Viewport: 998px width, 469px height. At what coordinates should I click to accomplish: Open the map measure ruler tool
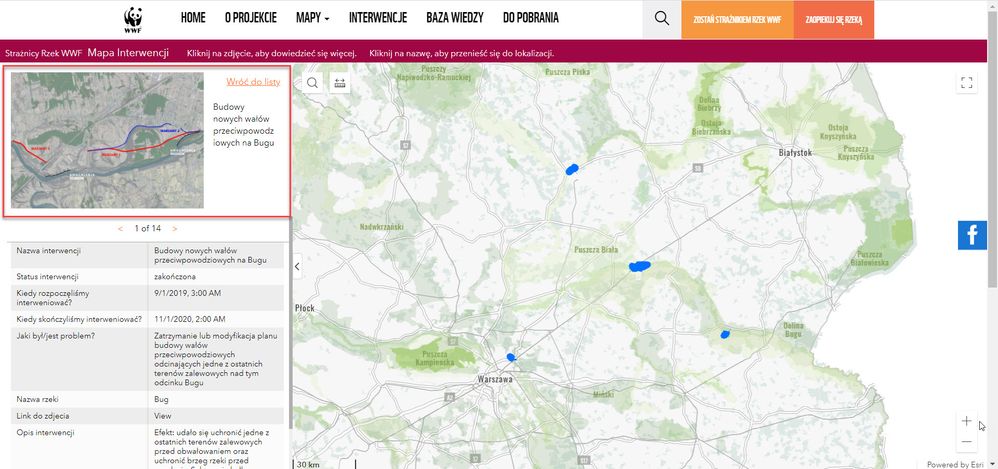click(340, 83)
